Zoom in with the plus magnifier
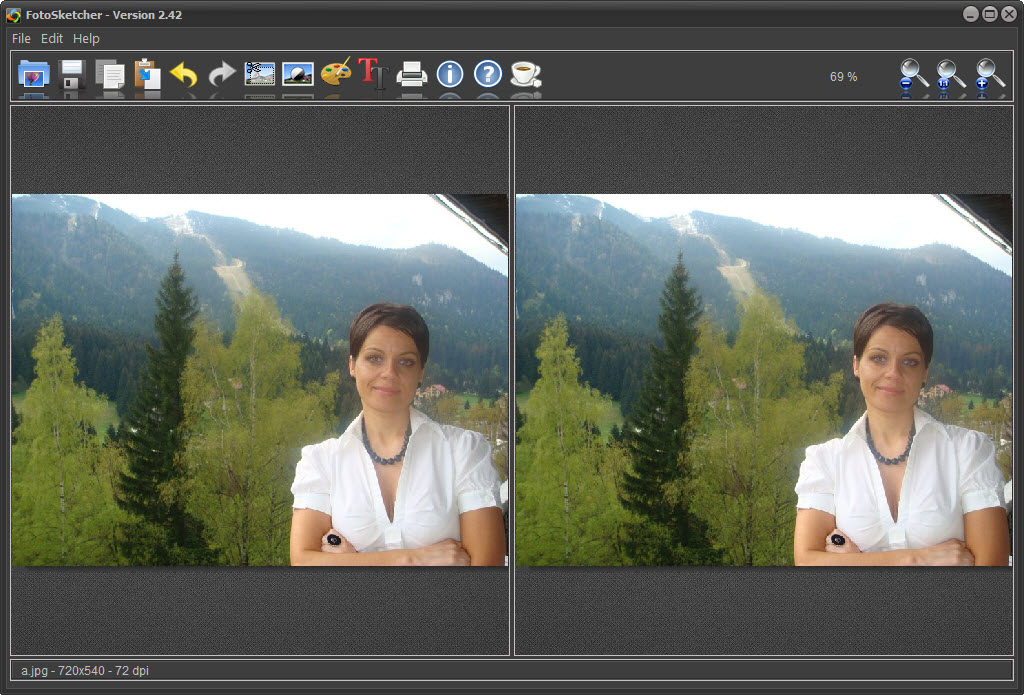Viewport: 1024px width, 695px height. point(990,75)
